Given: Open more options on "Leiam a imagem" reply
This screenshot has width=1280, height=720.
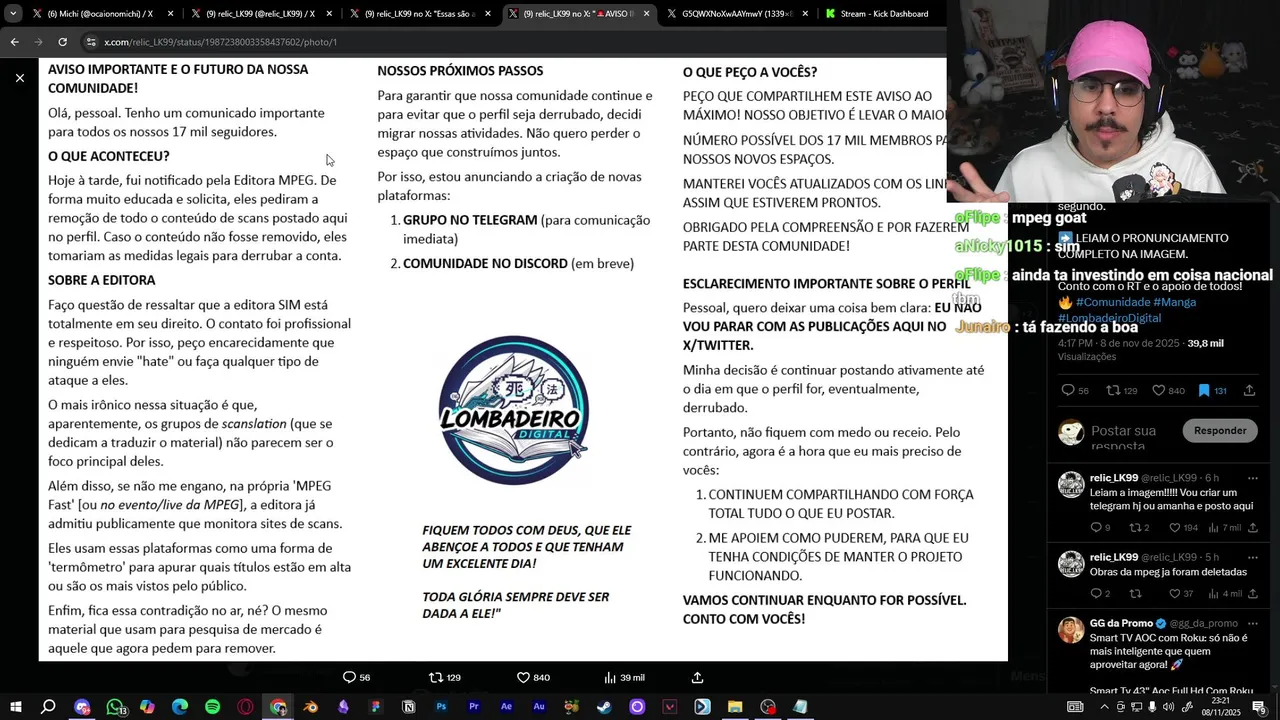Looking at the screenshot, I should coord(1252,478).
